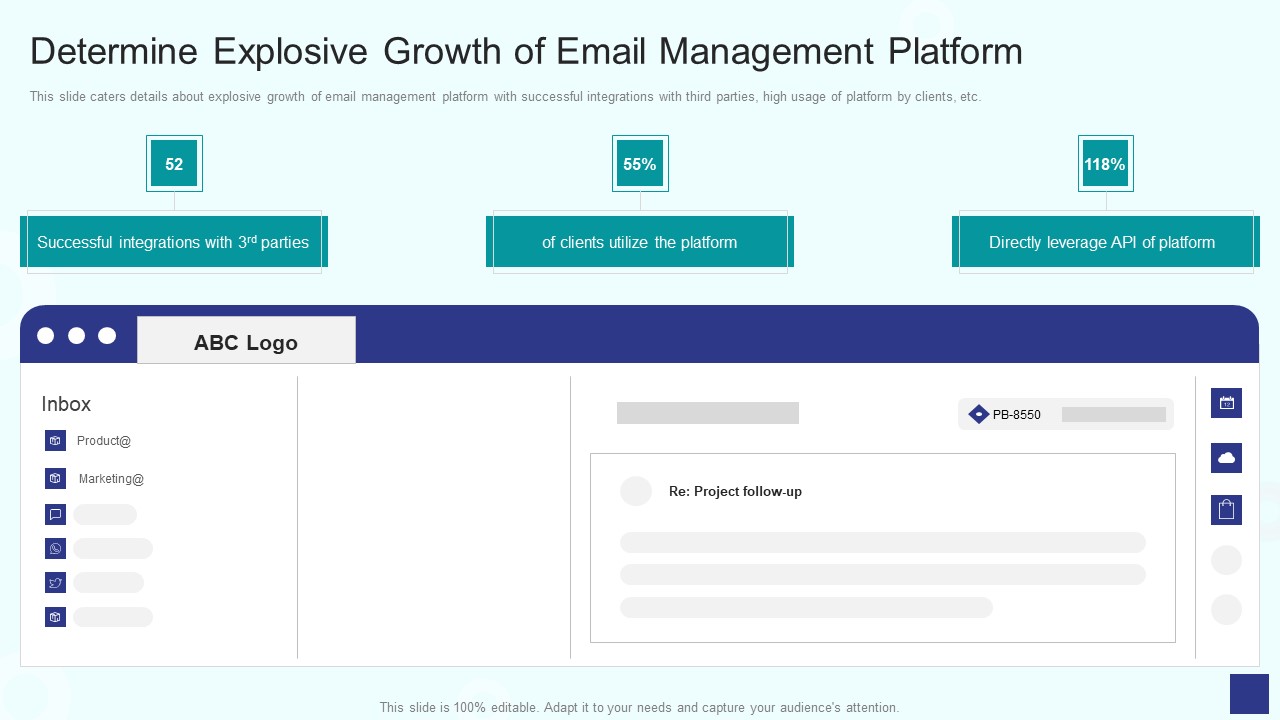The image size is (1280, 720).
Task: Click the footer 100% editable note
Action: tap(640, 707)
